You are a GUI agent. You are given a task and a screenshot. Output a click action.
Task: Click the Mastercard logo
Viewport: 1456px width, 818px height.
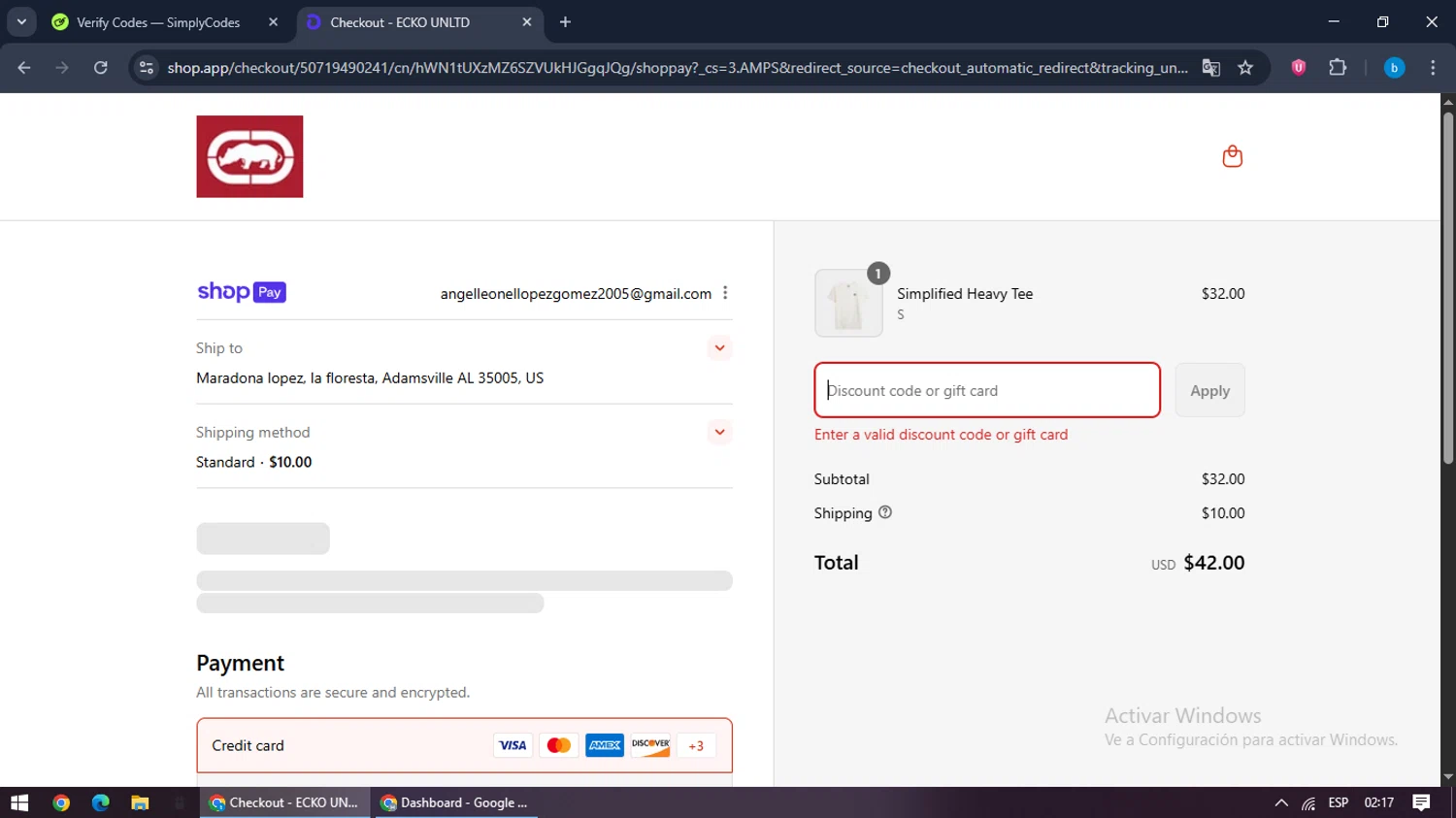[x=558, y=745]
